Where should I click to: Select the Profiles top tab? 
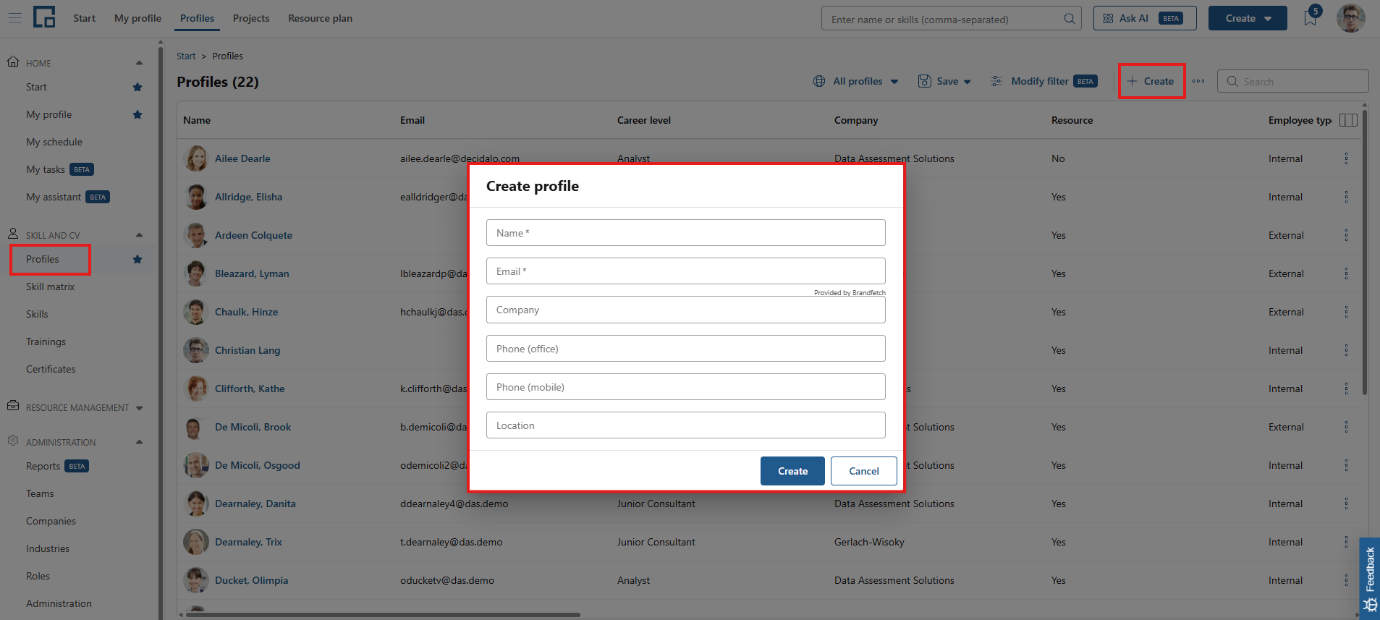coord(197,18)
